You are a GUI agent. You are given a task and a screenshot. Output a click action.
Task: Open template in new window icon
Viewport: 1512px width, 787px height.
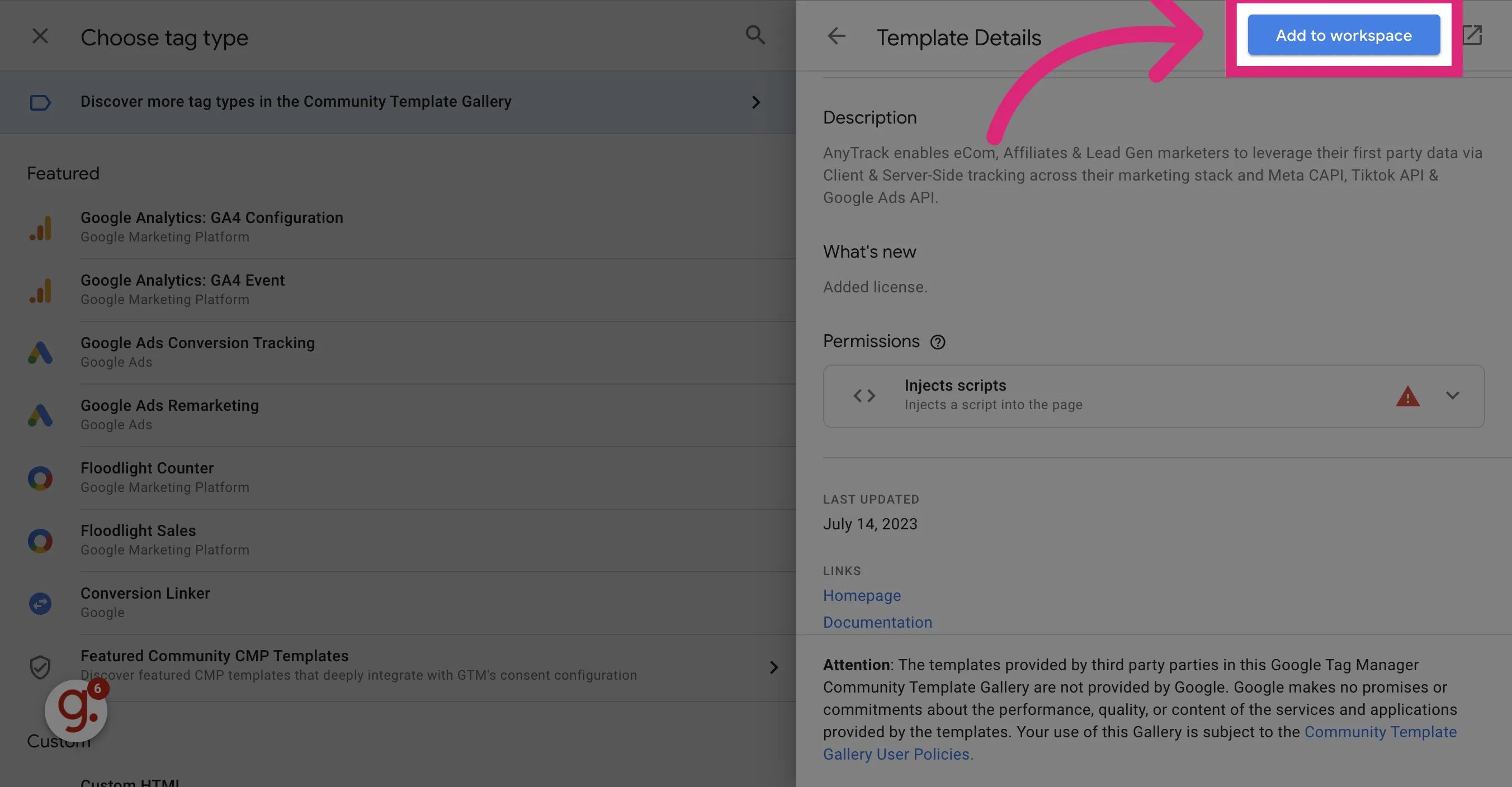[x=1472, y=35]
